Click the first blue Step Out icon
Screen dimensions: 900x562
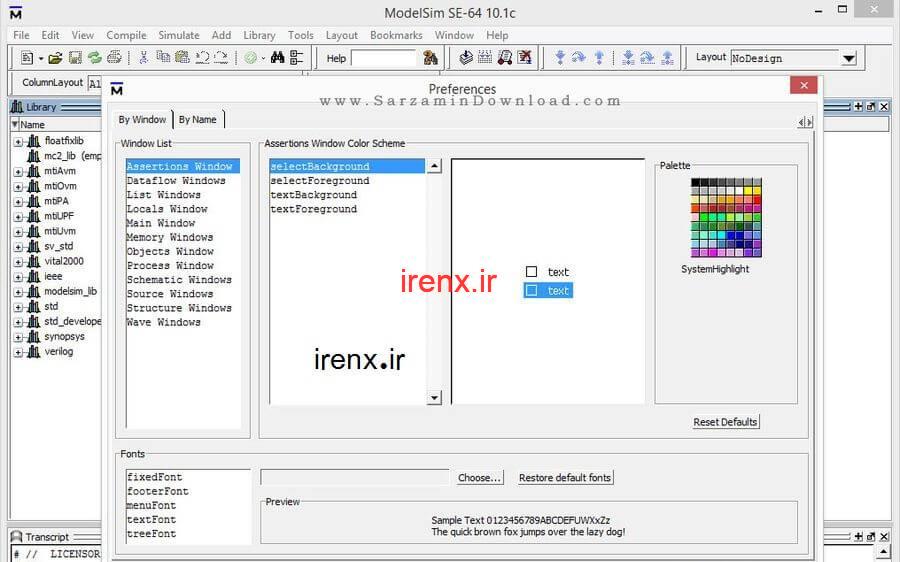pos(599,57)
